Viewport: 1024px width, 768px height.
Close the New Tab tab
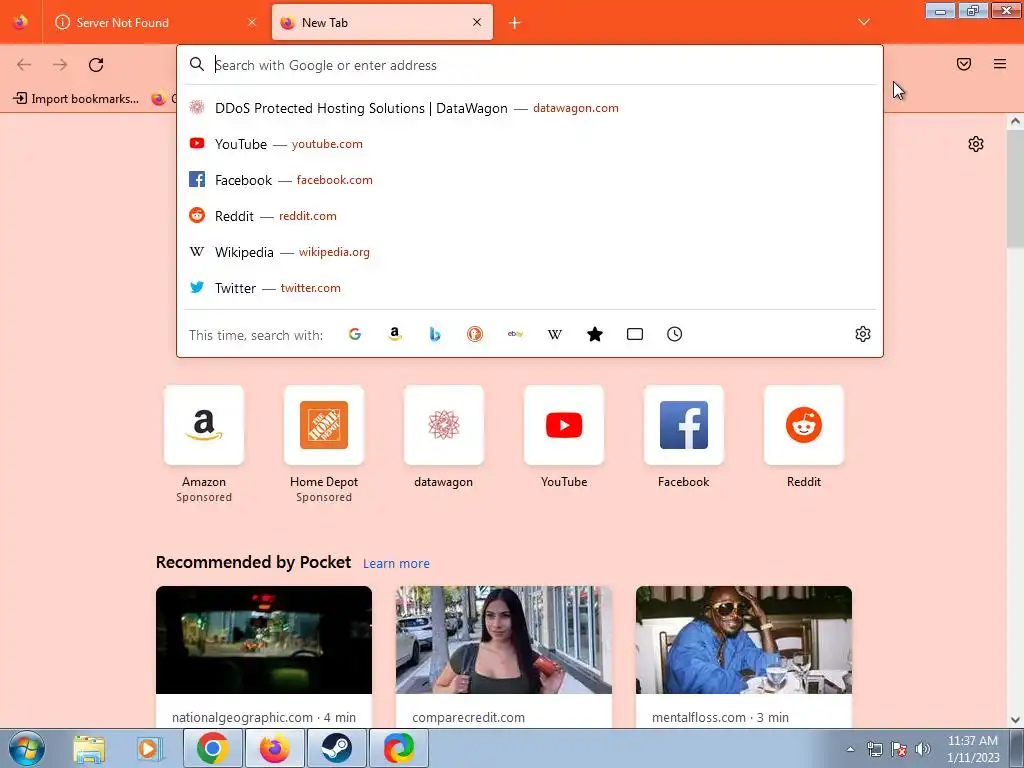click(x=477, y=22)
